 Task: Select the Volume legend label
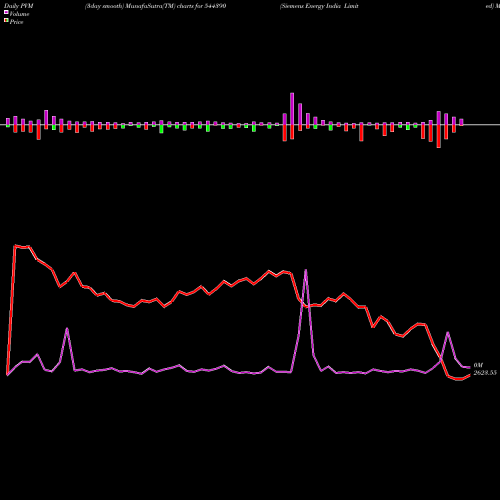point(19,14)
